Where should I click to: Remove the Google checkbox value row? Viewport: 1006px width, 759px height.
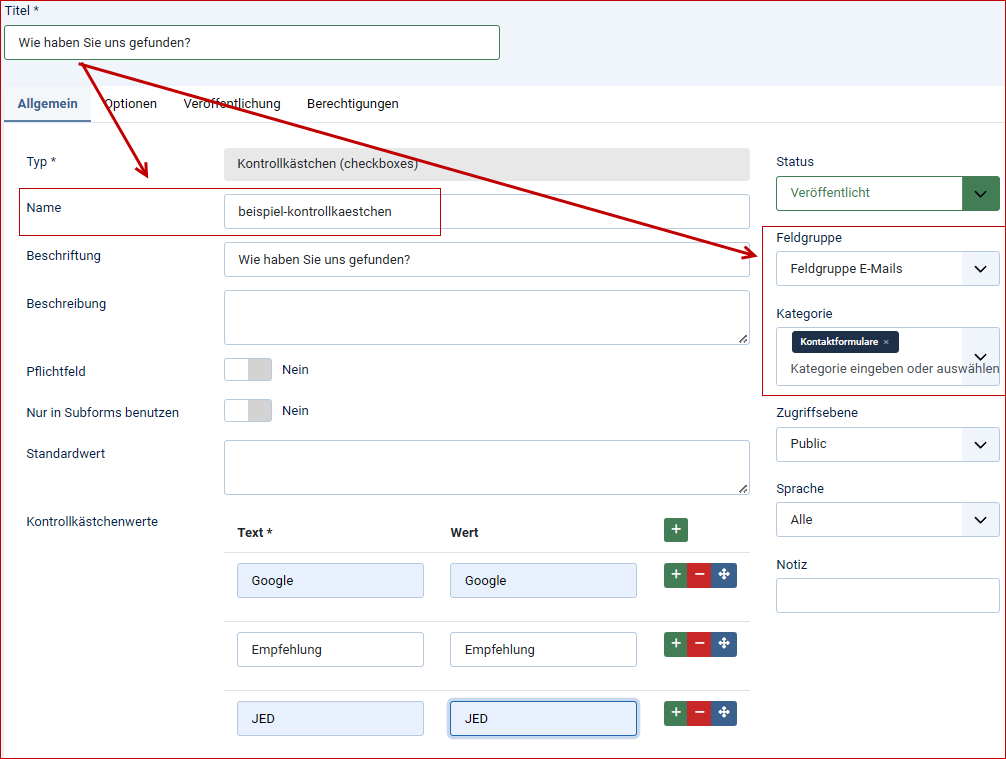pos(700,575)
